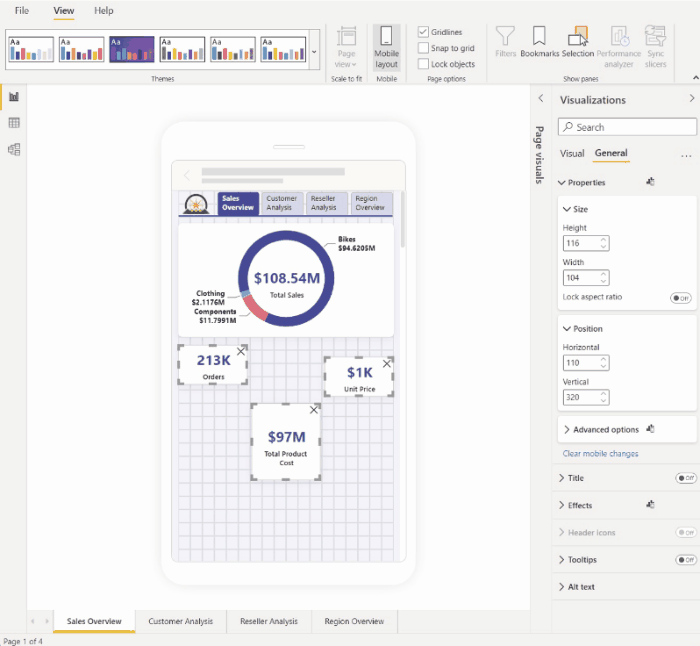This screenshot has width=700, height=646.
Task: Open the Model view icon in sidebar
Action: coord(14,149)
